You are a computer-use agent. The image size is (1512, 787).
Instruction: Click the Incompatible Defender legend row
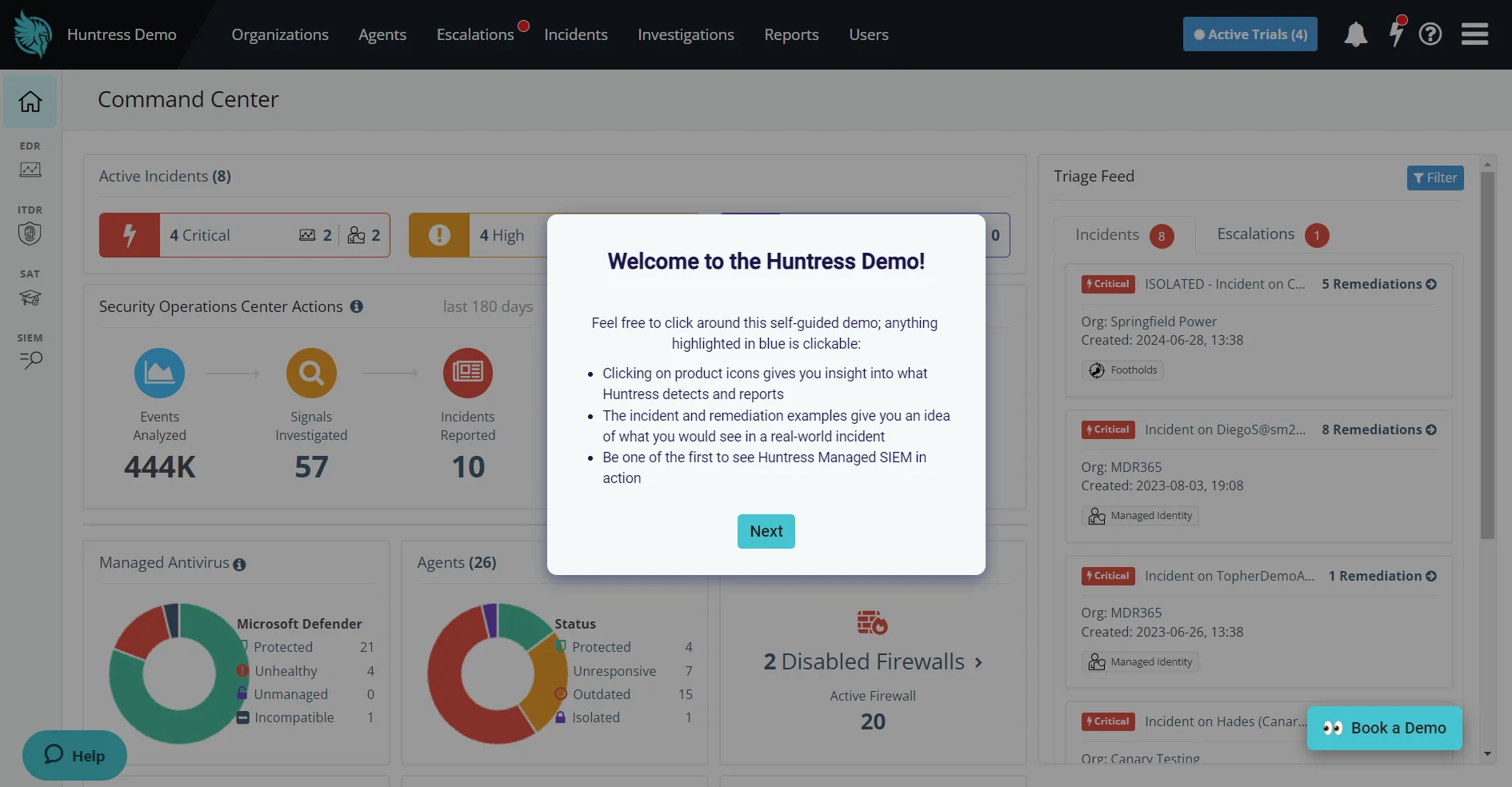point(306,717)
